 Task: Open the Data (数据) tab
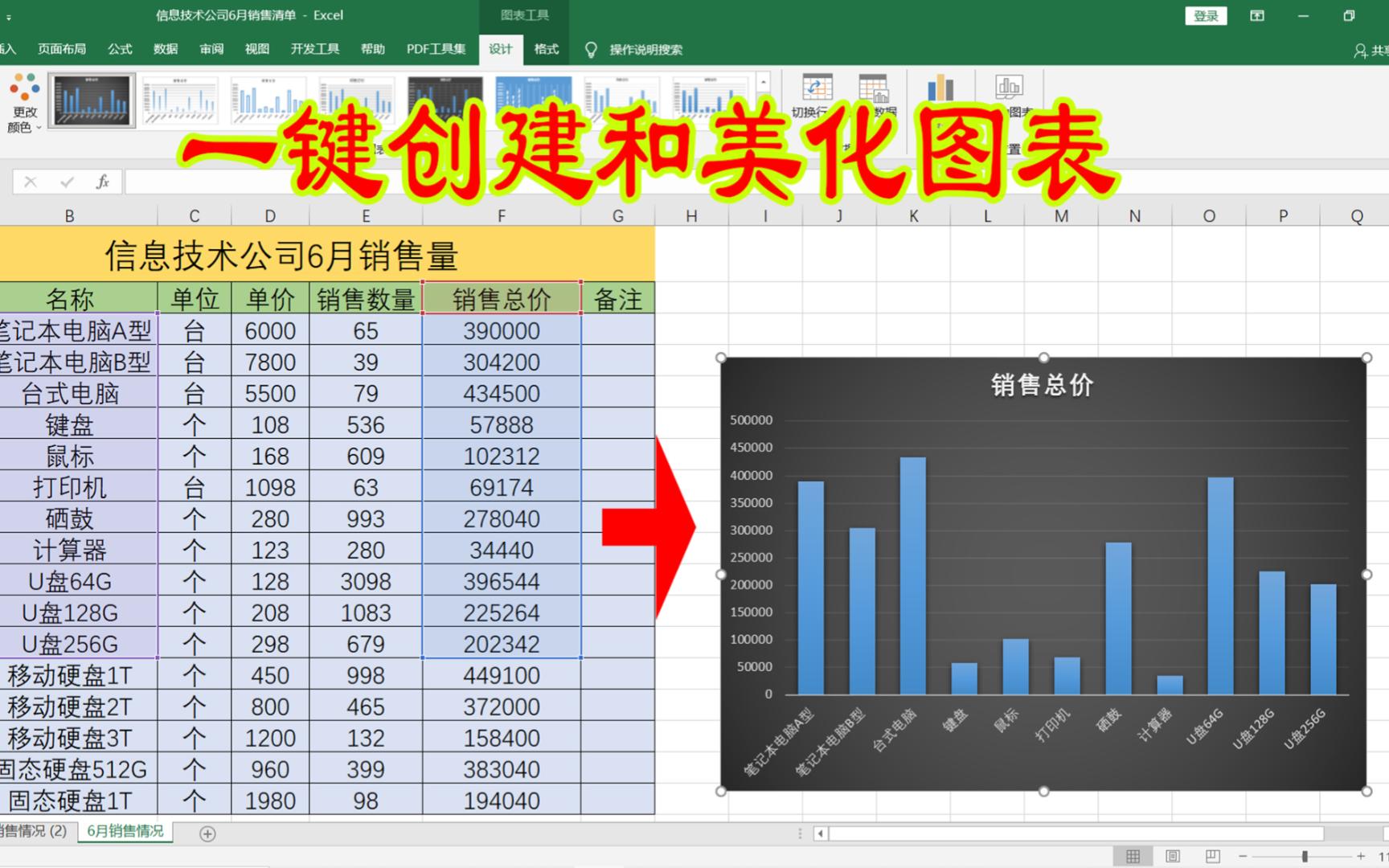tap(166, 49)
